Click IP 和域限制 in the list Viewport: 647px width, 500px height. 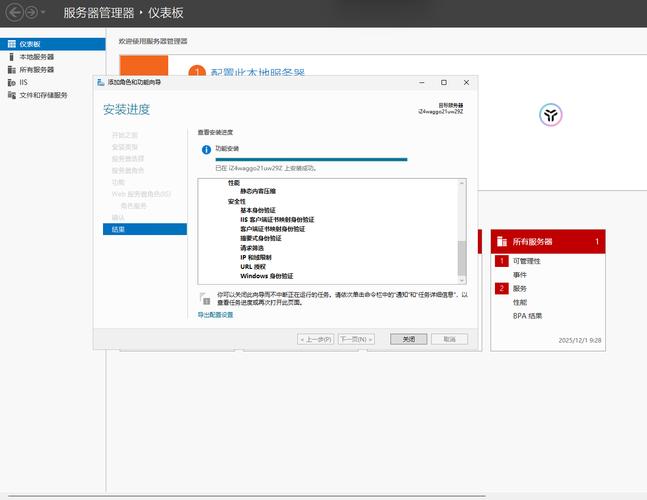coord(256,257)
